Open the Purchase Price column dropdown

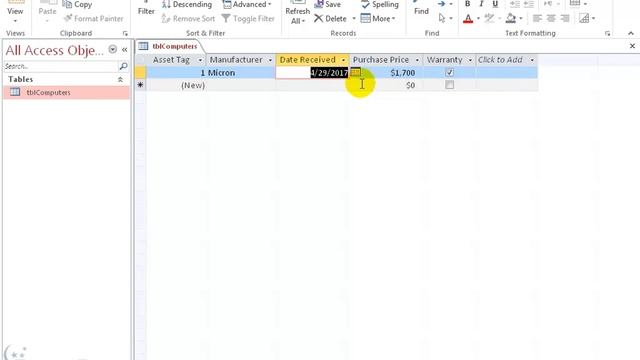417,60
